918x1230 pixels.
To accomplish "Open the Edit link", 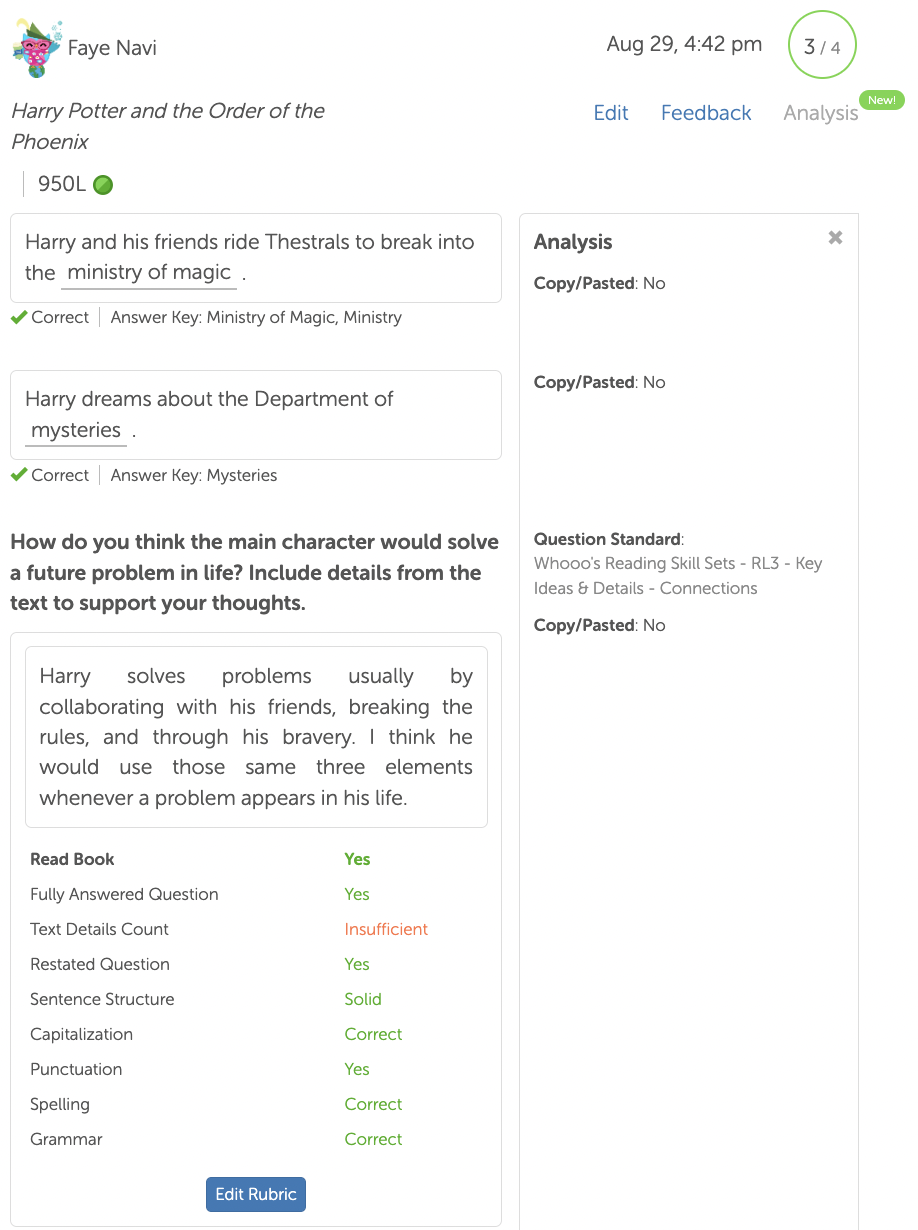I will tap(611, 113).
